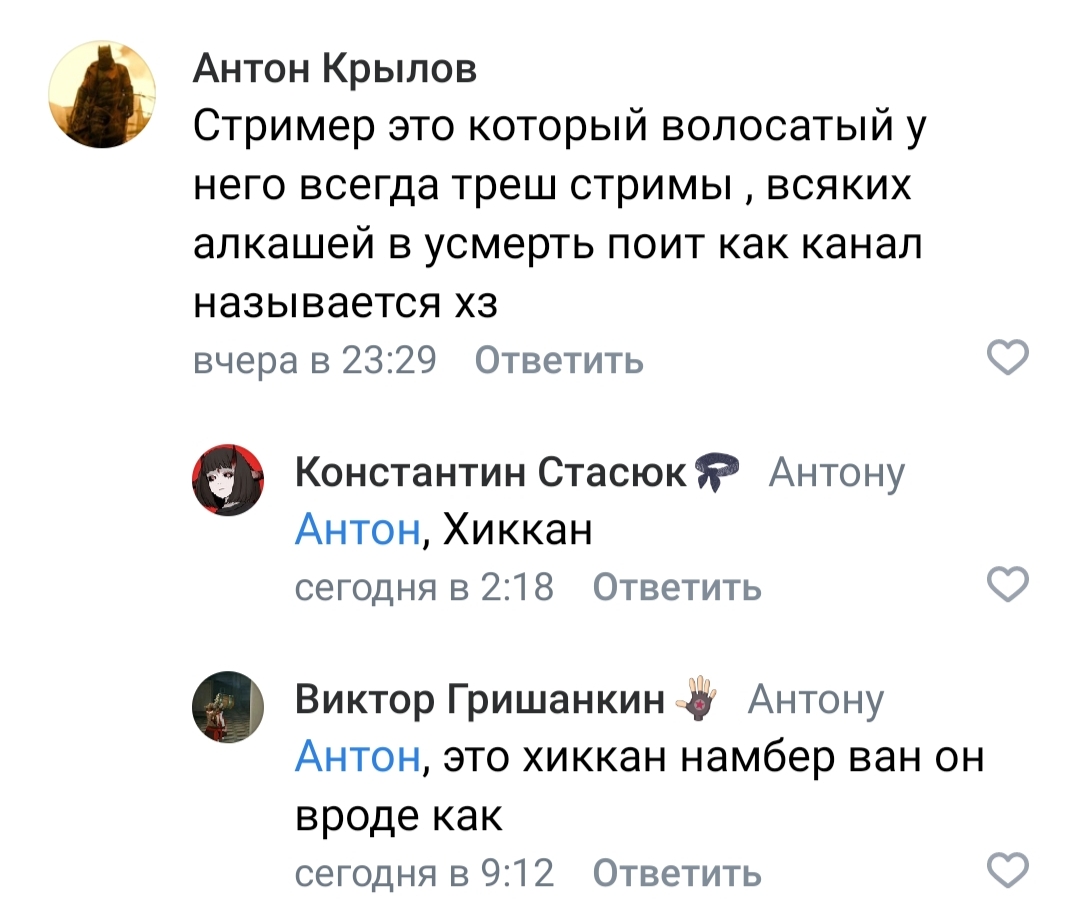1080x911 pixels.
Task: Open the Виктор Гришанкин name link
Action: [481, 700]
